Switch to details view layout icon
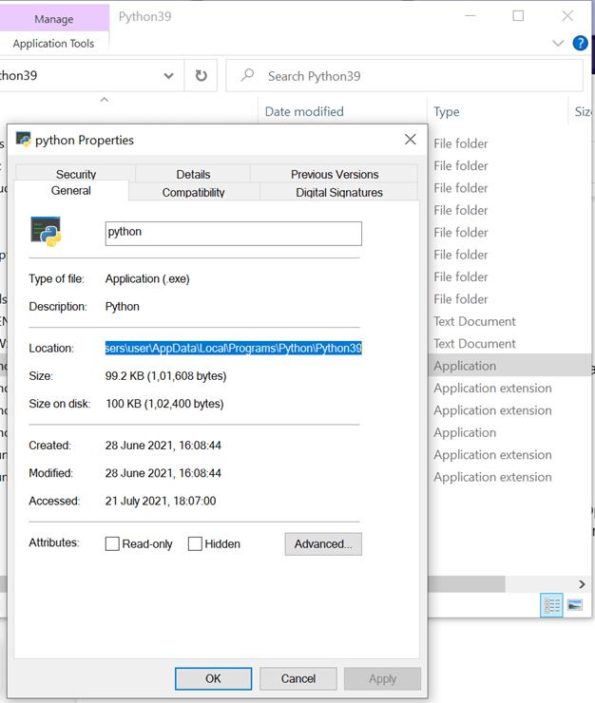The image size is (595, 703). (552, 605)
